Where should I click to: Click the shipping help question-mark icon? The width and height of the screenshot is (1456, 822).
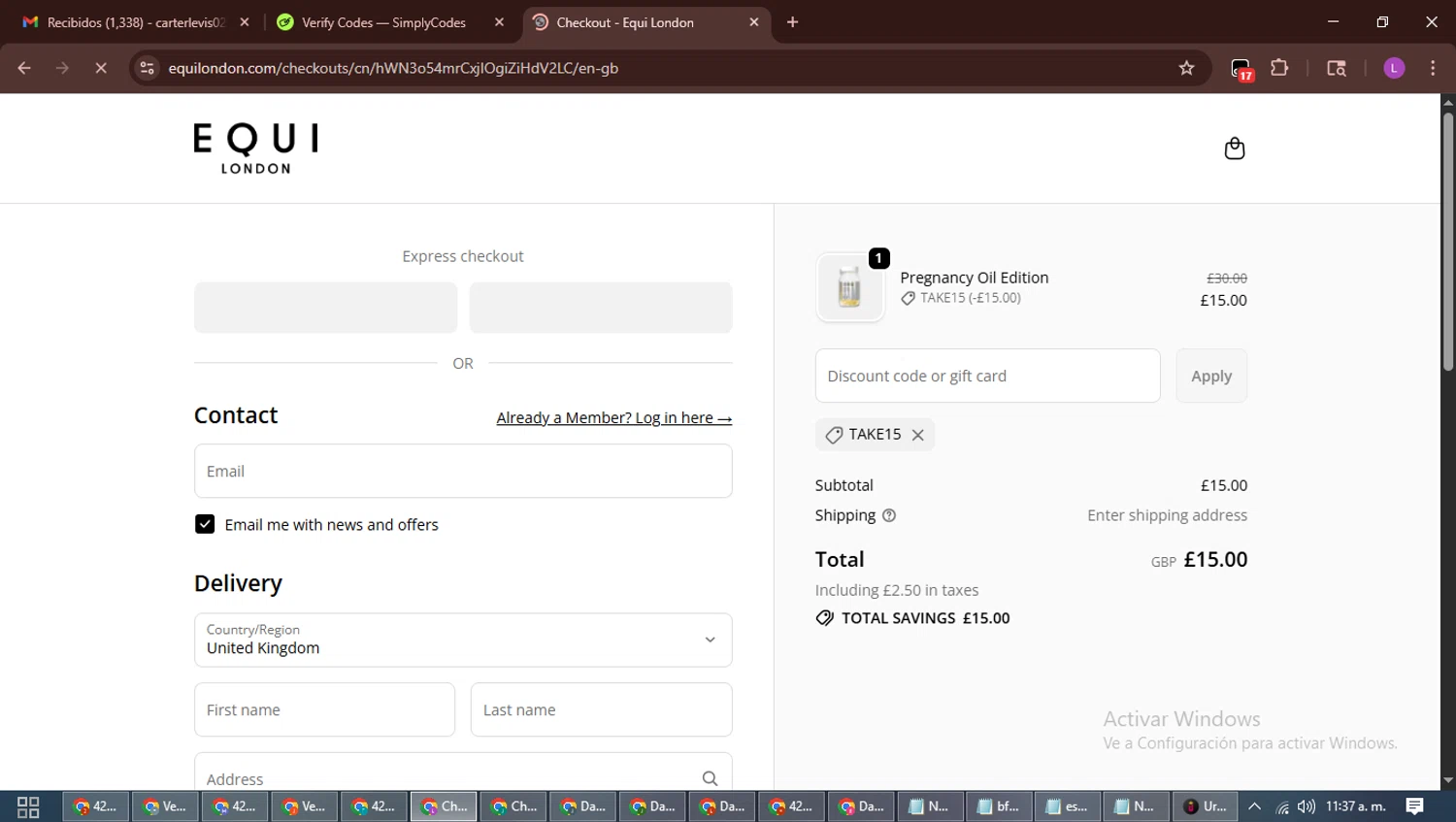[889, 515]
